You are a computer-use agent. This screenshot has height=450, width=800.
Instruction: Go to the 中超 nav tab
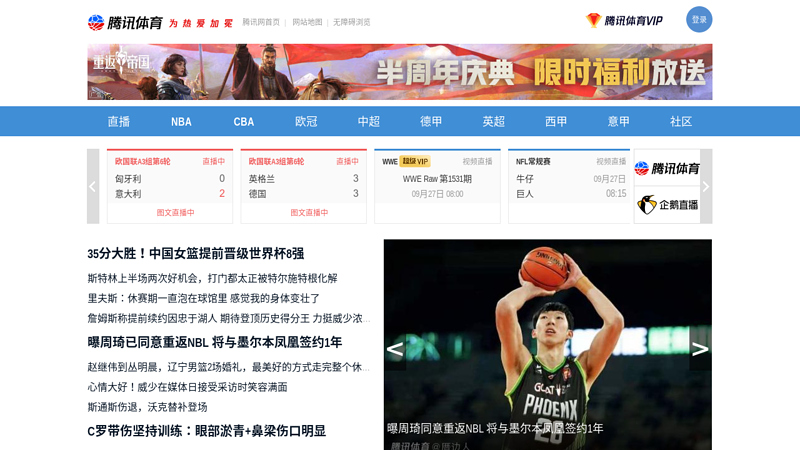point(368,121)
